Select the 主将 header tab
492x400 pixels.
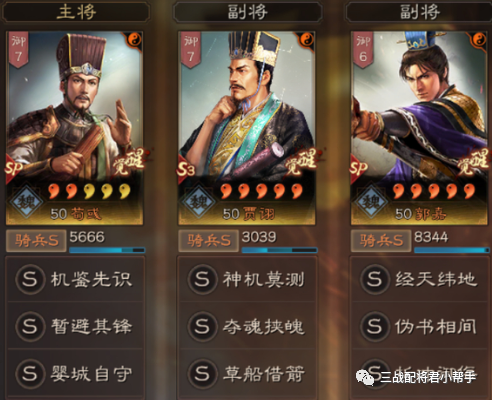point(76,11)
